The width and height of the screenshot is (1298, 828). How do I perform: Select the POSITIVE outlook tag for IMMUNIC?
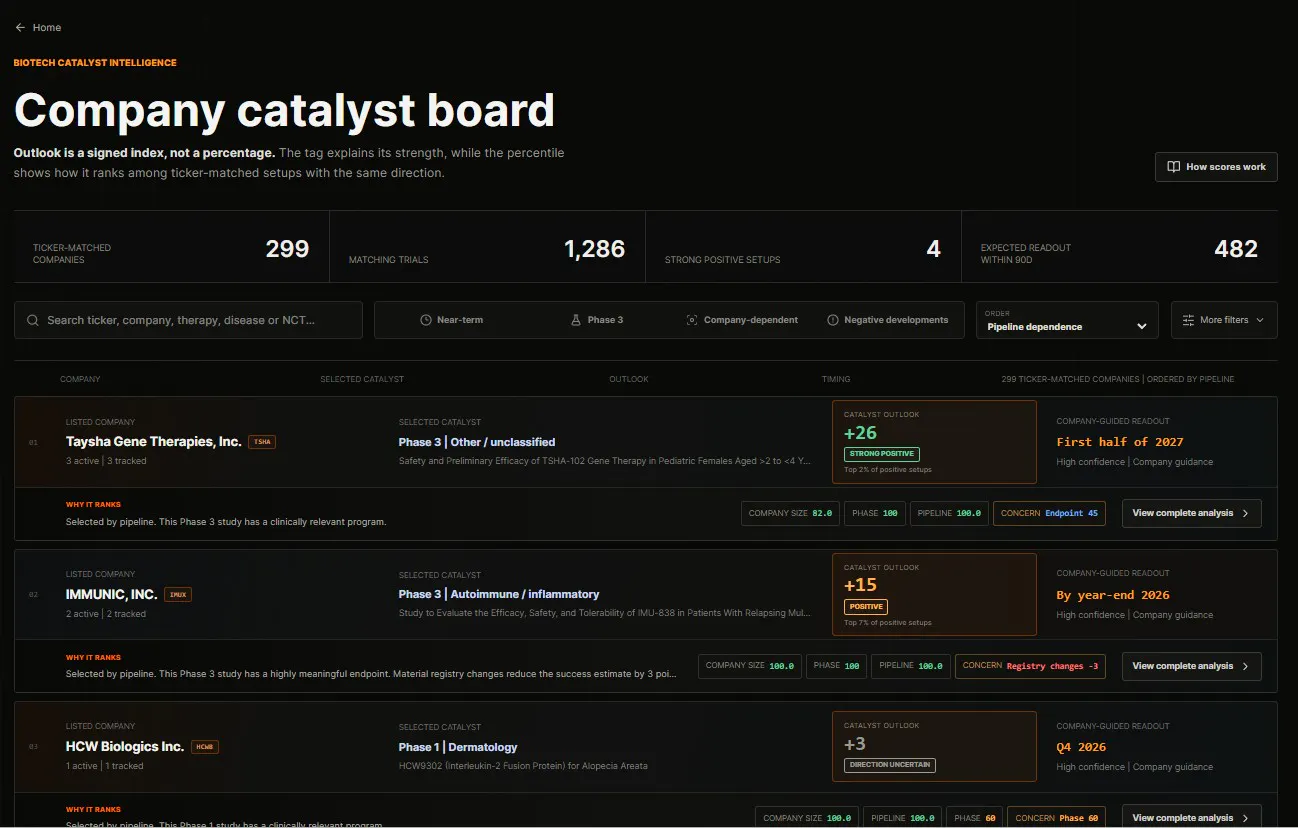coord(865,606)
